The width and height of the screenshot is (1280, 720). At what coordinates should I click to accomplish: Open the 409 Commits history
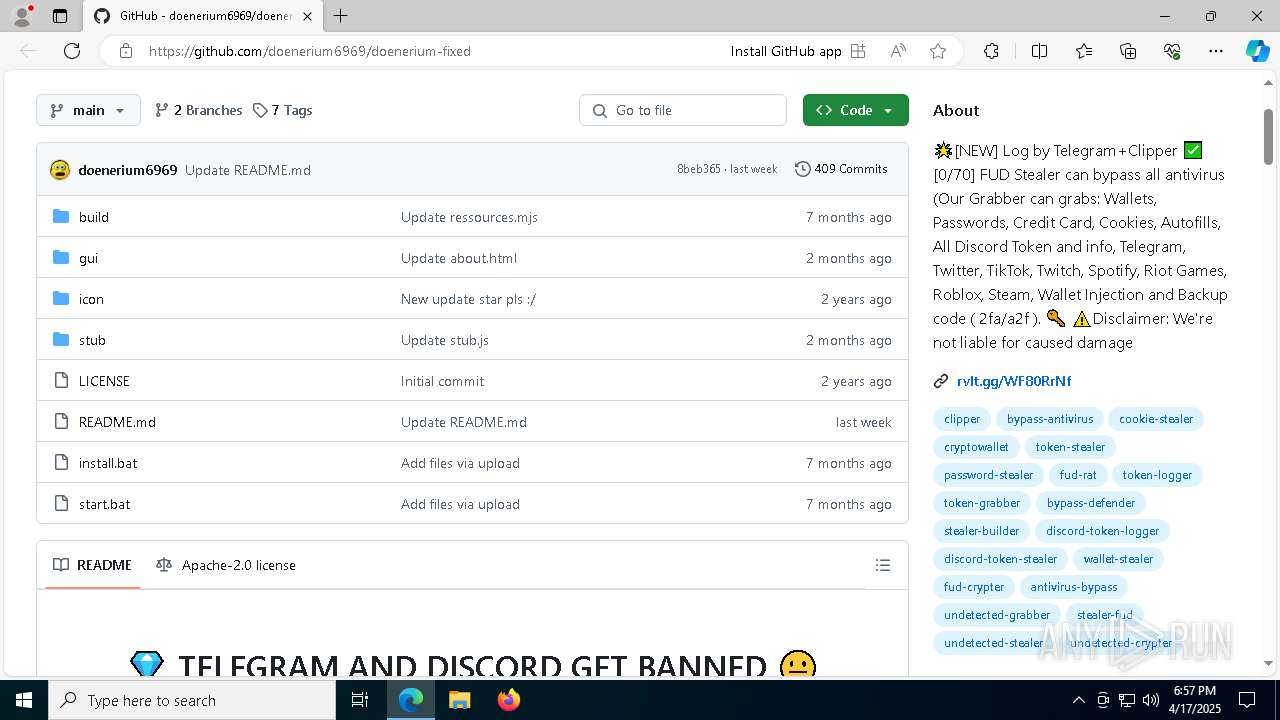[x=841, y=169]
